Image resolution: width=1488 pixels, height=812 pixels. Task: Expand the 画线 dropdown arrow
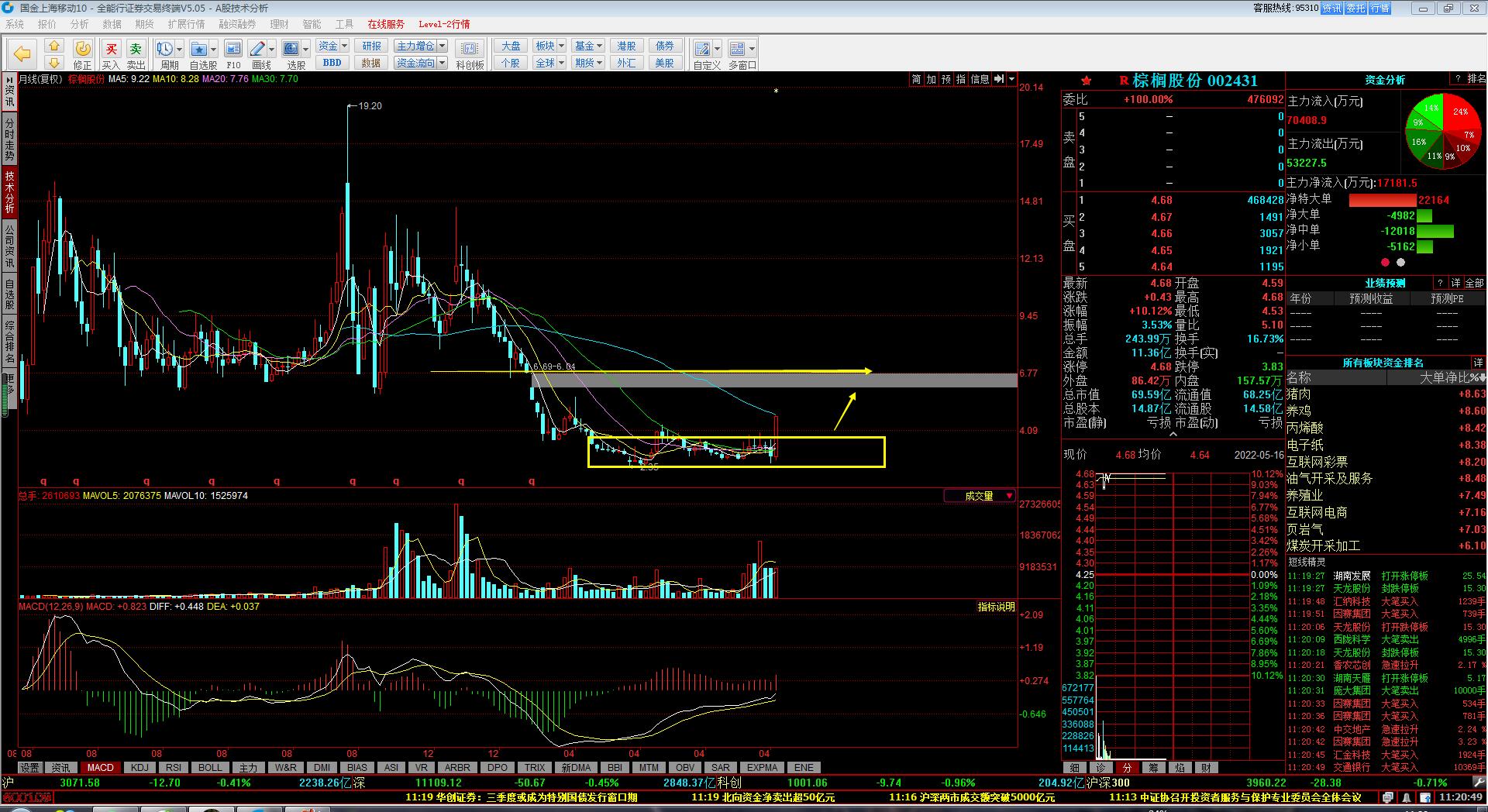click(272, 49)
